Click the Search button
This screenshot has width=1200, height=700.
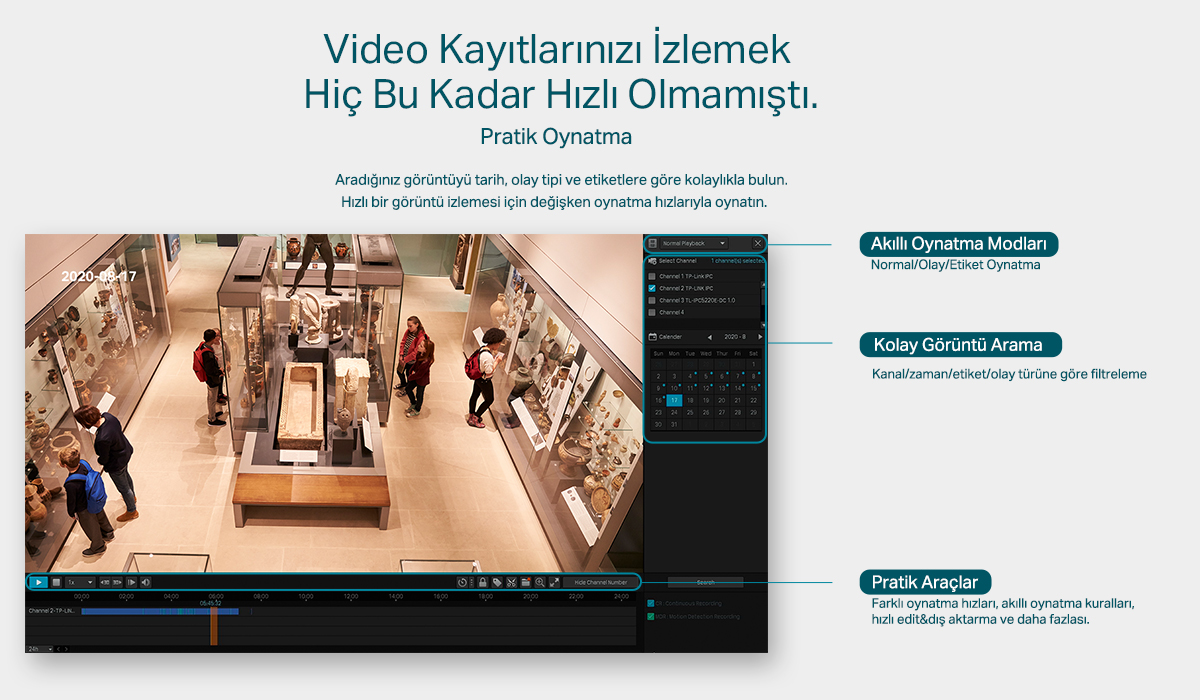705,582
